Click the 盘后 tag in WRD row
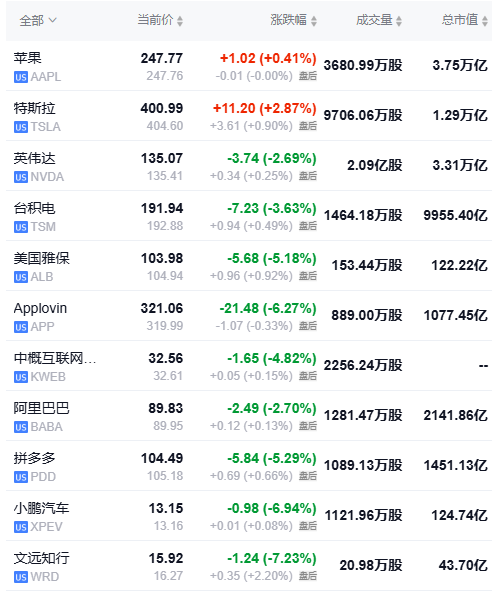Screen dimensions: 495x601 pos(308,576)
